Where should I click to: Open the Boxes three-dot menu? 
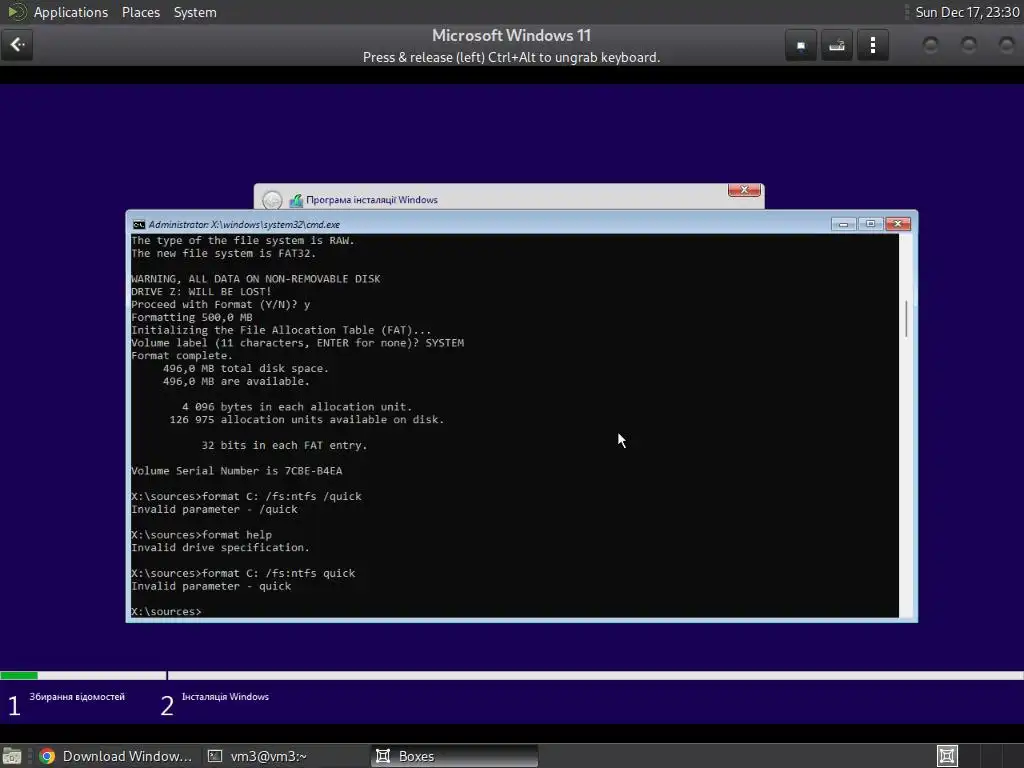[872, 45]
